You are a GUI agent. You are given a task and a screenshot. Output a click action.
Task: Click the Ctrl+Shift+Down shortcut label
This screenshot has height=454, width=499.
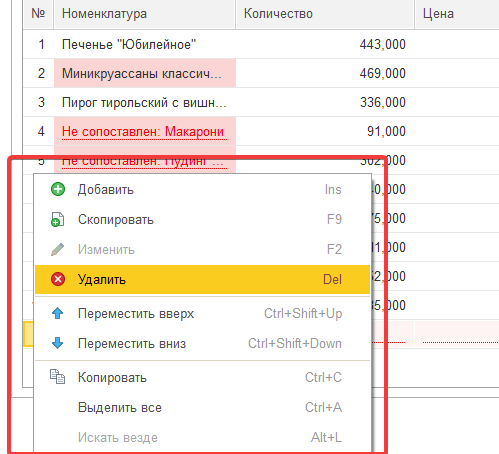click(295, 343)
